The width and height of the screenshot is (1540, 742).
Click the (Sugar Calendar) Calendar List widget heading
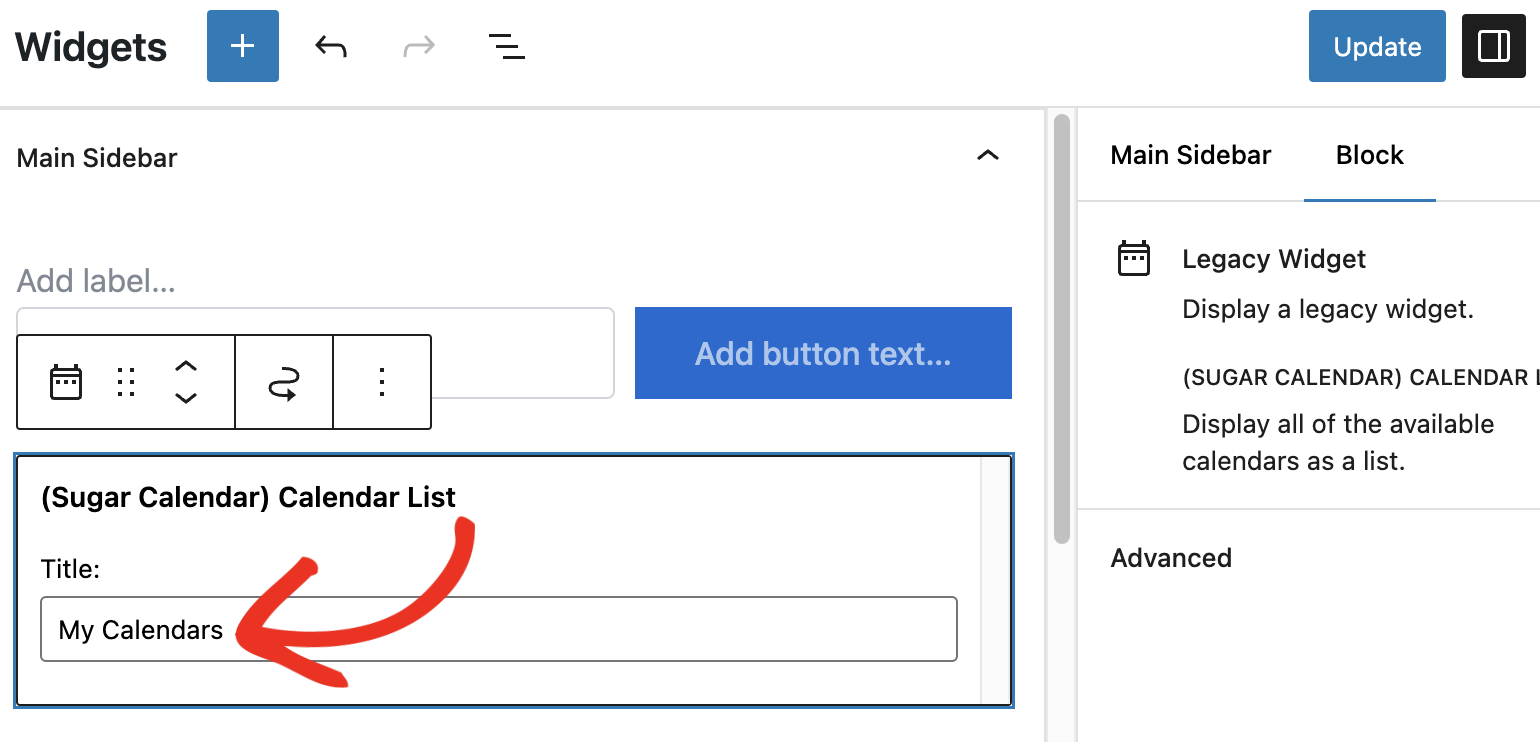pos(248,497)
